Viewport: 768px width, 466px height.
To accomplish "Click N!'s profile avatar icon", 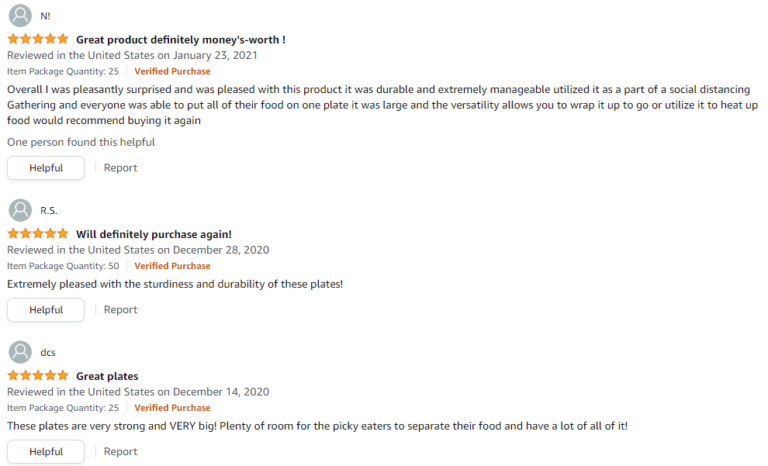I will pyautogui.click(x=19, y=16).
